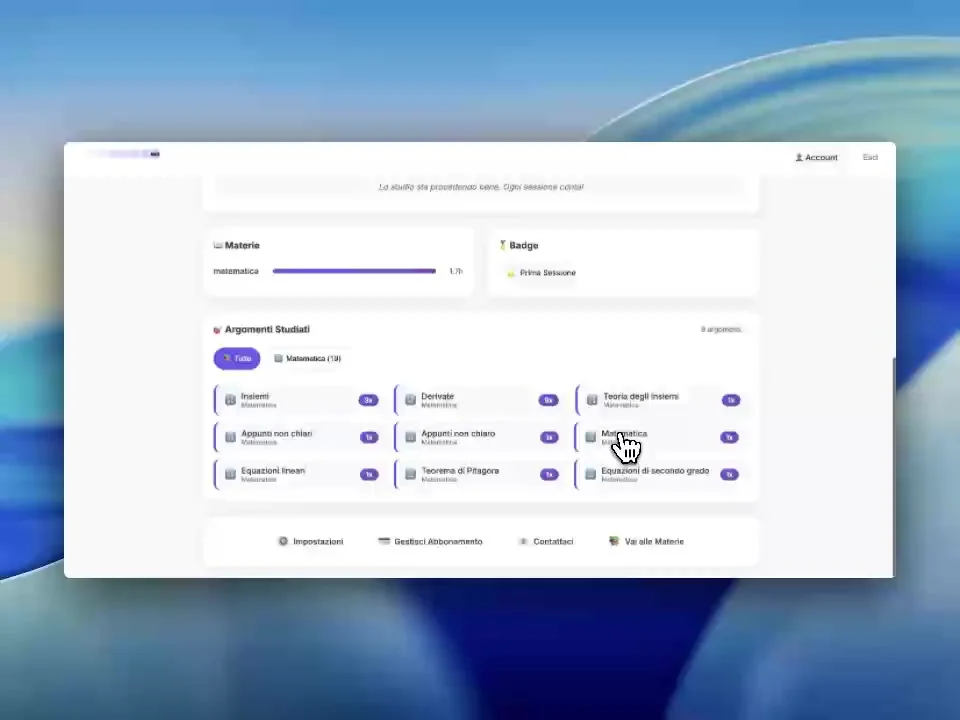
Task: Toggle the Matematica (19) filter
Action: click(x=307, y=358)
